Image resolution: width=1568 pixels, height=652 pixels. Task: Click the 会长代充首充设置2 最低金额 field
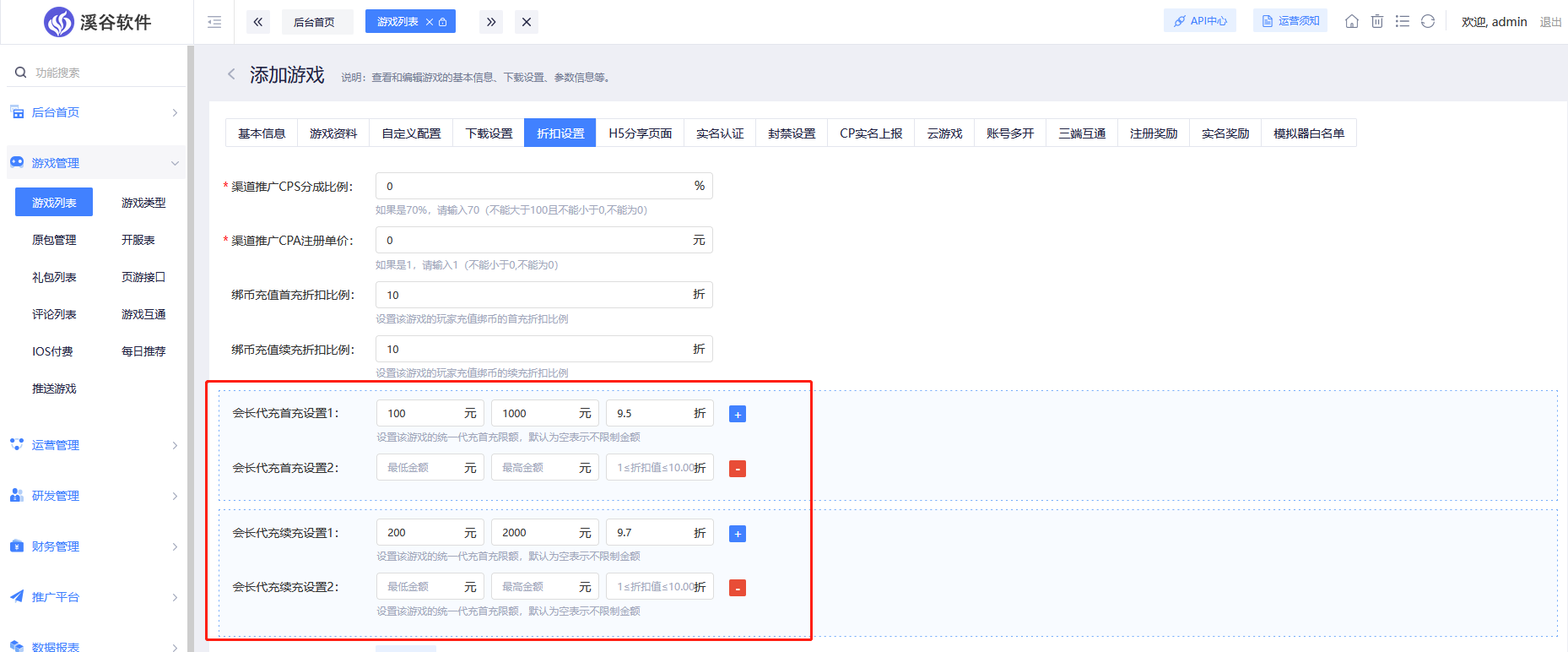click(430, 468)
